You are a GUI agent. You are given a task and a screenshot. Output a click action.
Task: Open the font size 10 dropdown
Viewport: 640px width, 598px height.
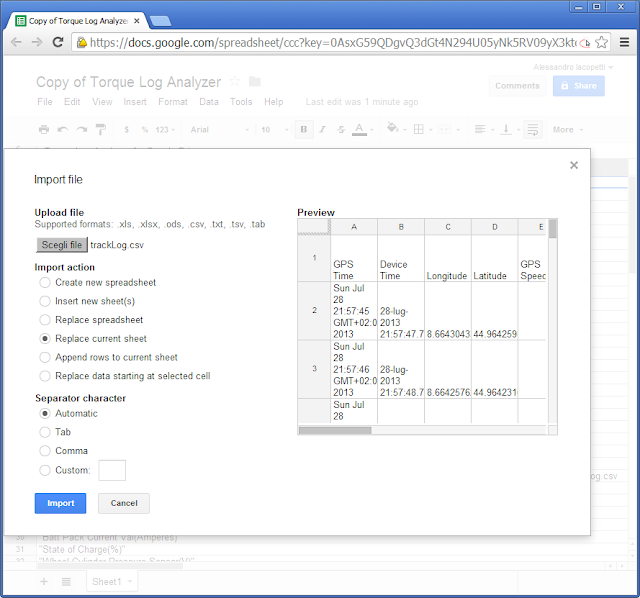pos(274,130)
